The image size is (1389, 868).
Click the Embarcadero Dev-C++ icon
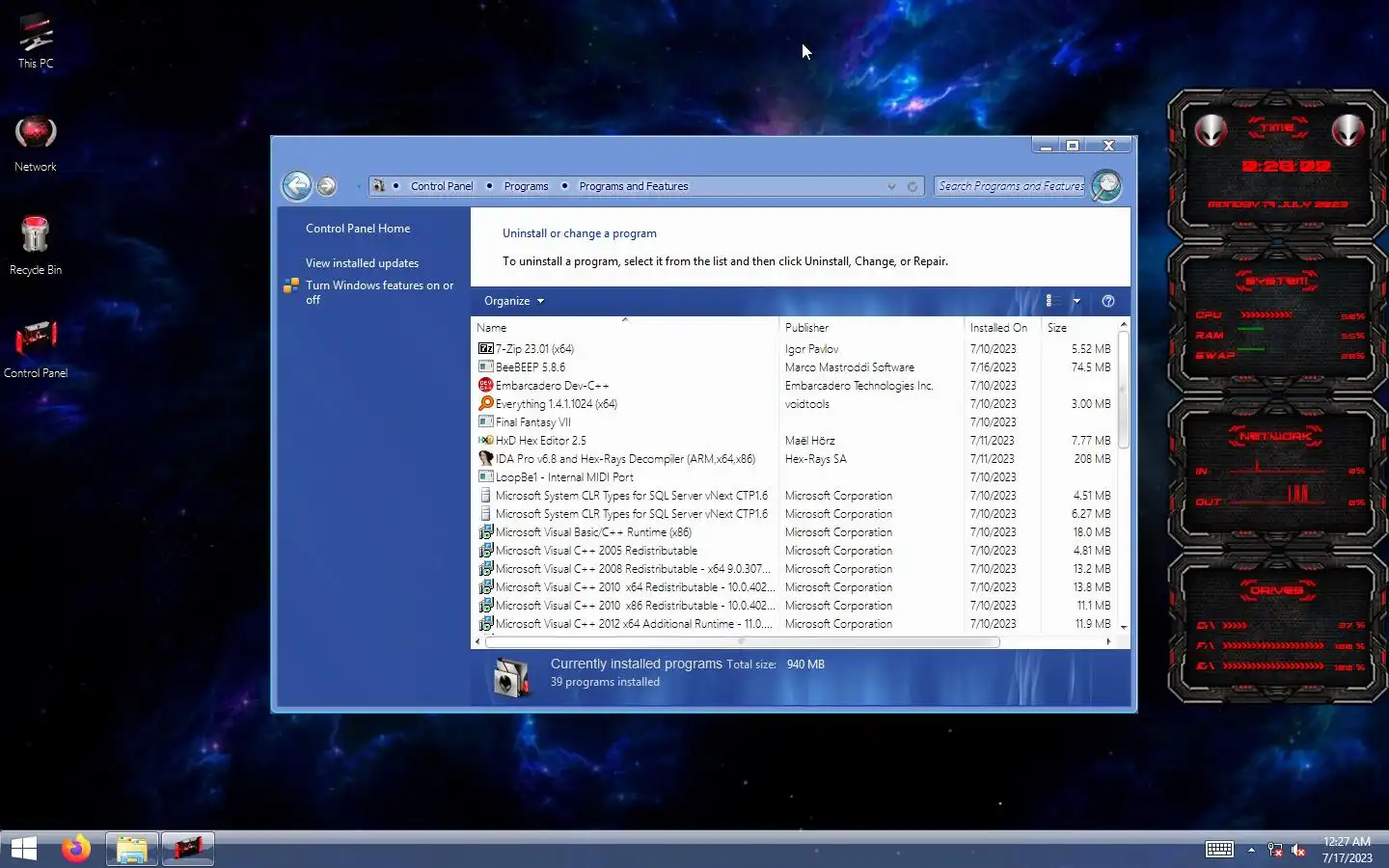coord(486,385)
